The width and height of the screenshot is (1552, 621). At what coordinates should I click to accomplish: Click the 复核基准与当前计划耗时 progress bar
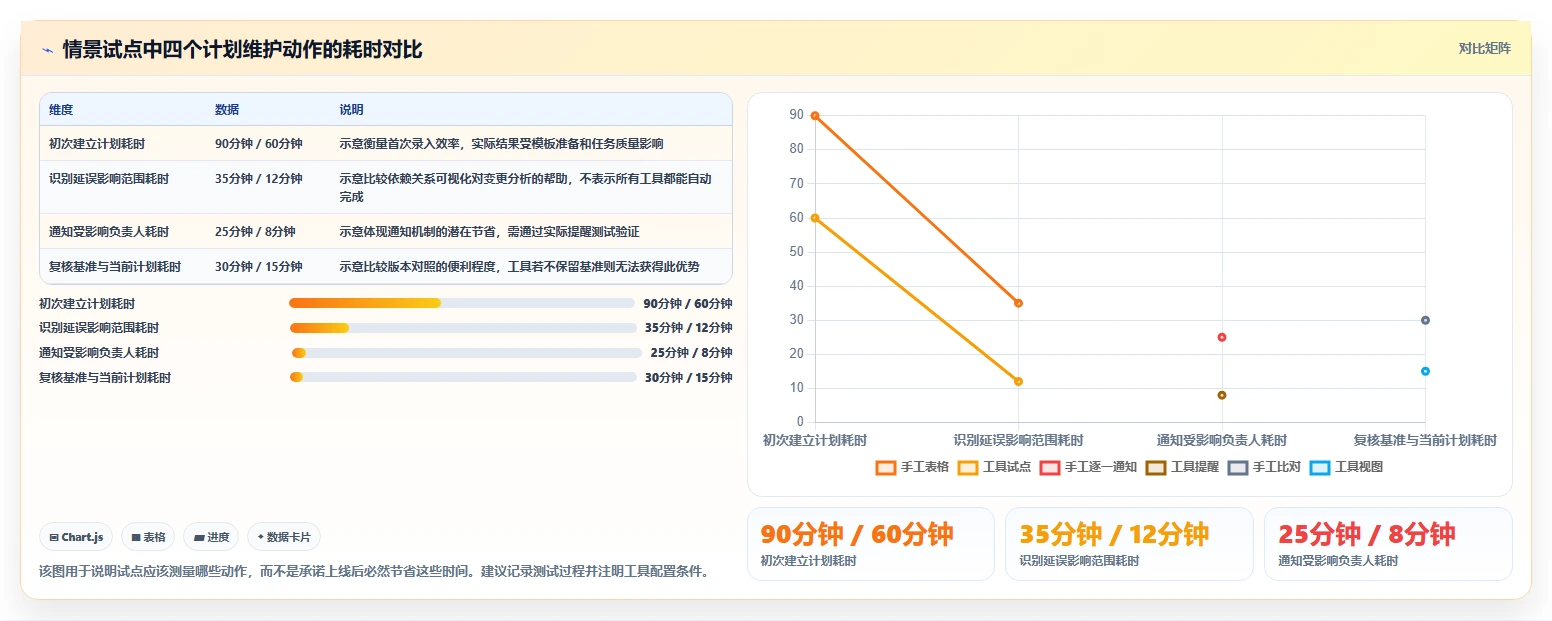click(x=462, y=377)
